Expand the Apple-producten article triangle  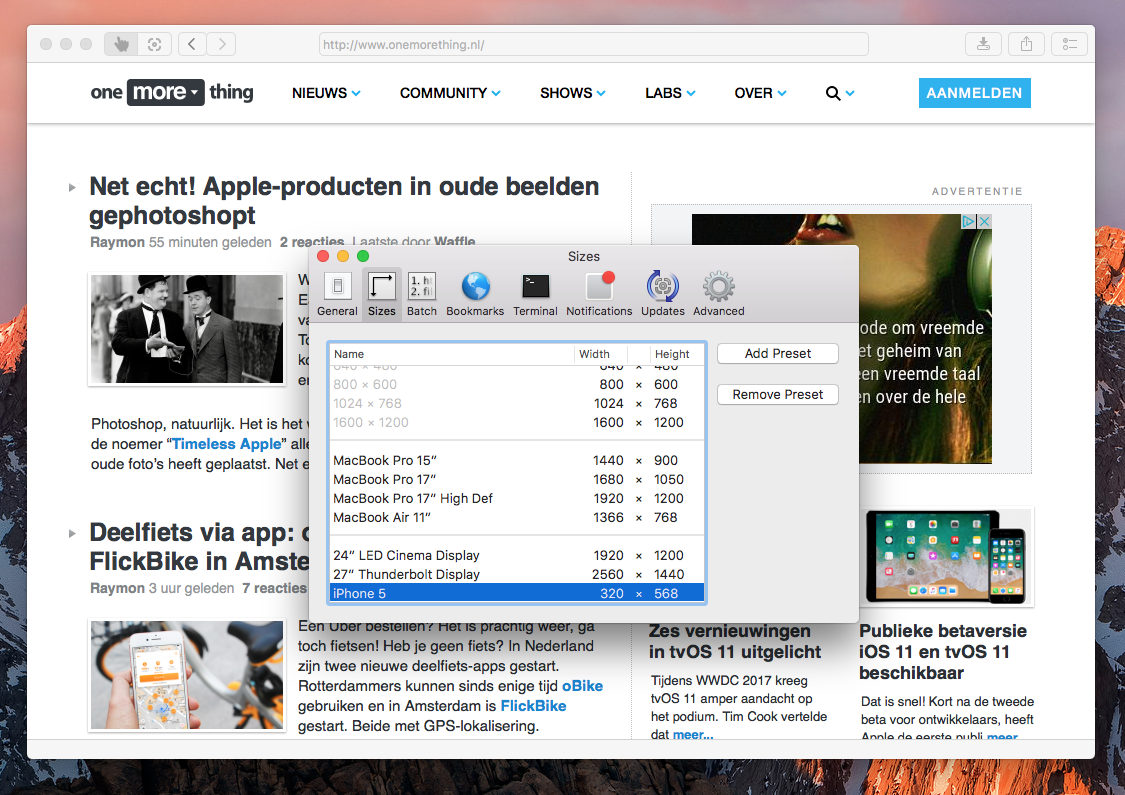coord(72,188)
